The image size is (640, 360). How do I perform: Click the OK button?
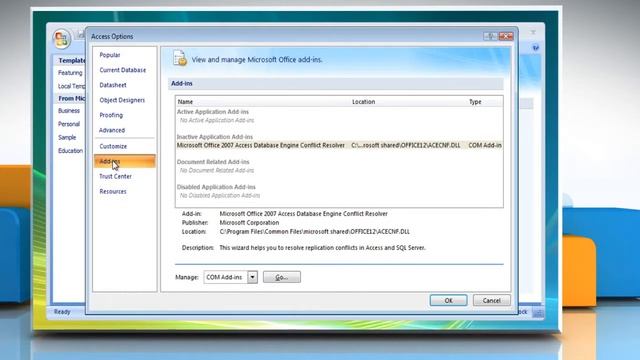448,300
